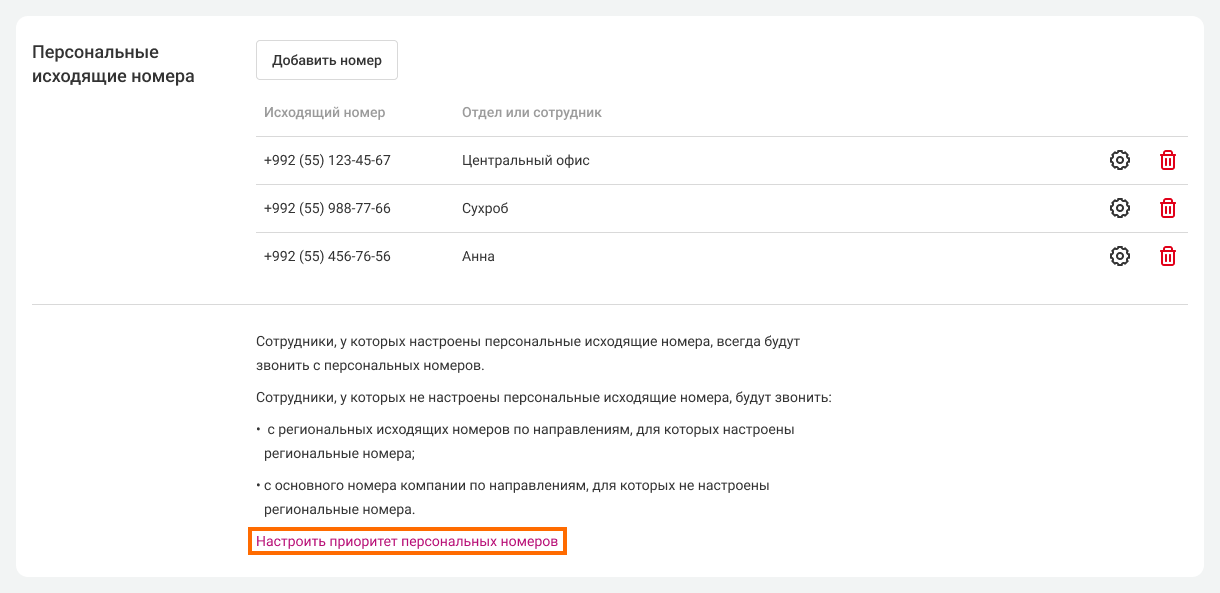The image size is (1220, 593).
Task: Open 'Настроить приоритет персональных номеров' link
Action: point(407,541)
